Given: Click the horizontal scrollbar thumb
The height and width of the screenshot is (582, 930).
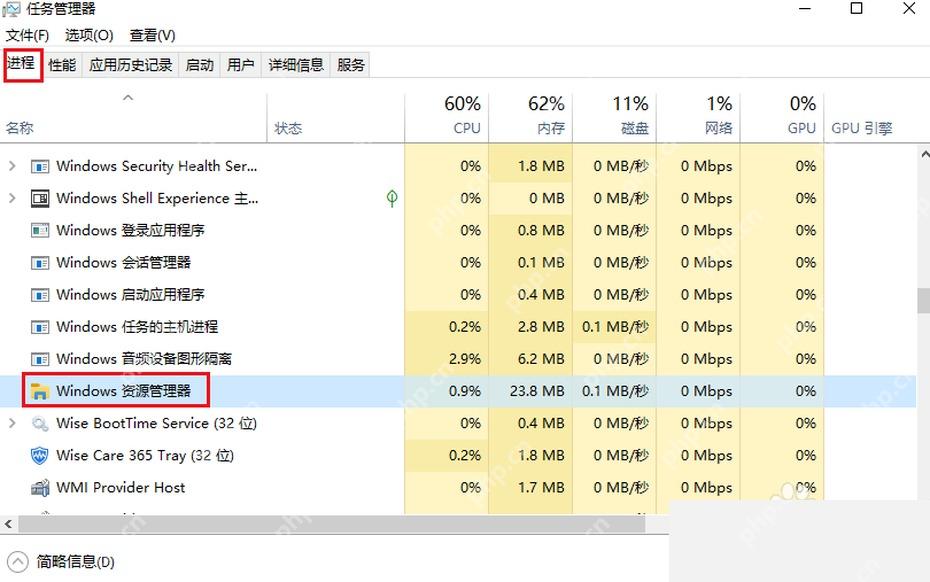Looking at the screenshot, I should 332,524.
